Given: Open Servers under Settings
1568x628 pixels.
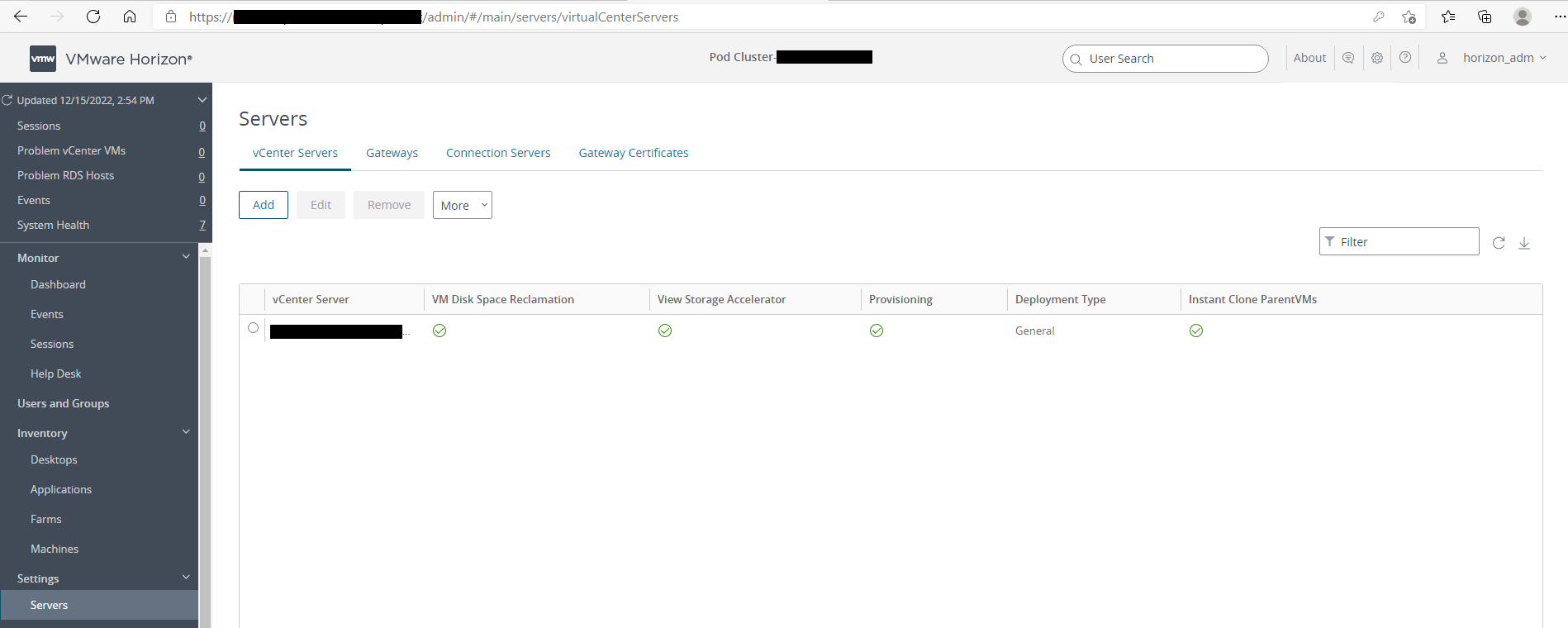Looking at the screenshot, I should (99, 605).
